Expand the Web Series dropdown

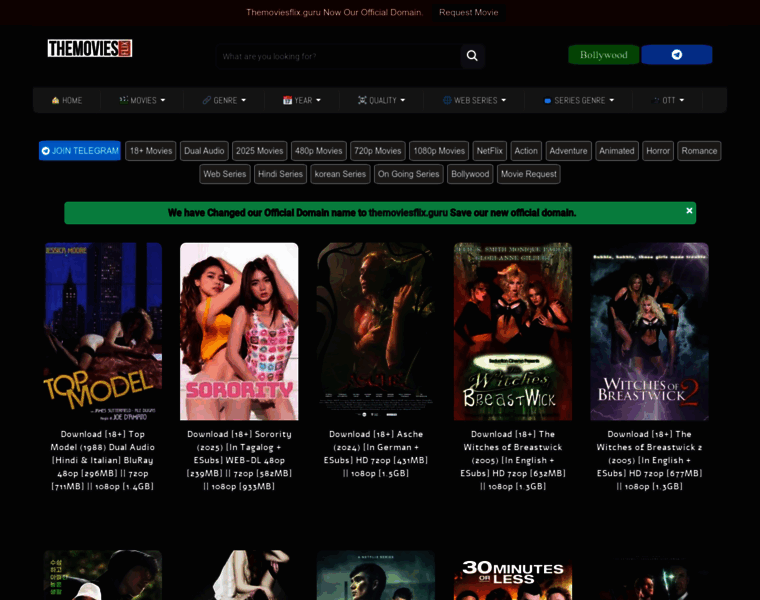(x=475, y=100)
